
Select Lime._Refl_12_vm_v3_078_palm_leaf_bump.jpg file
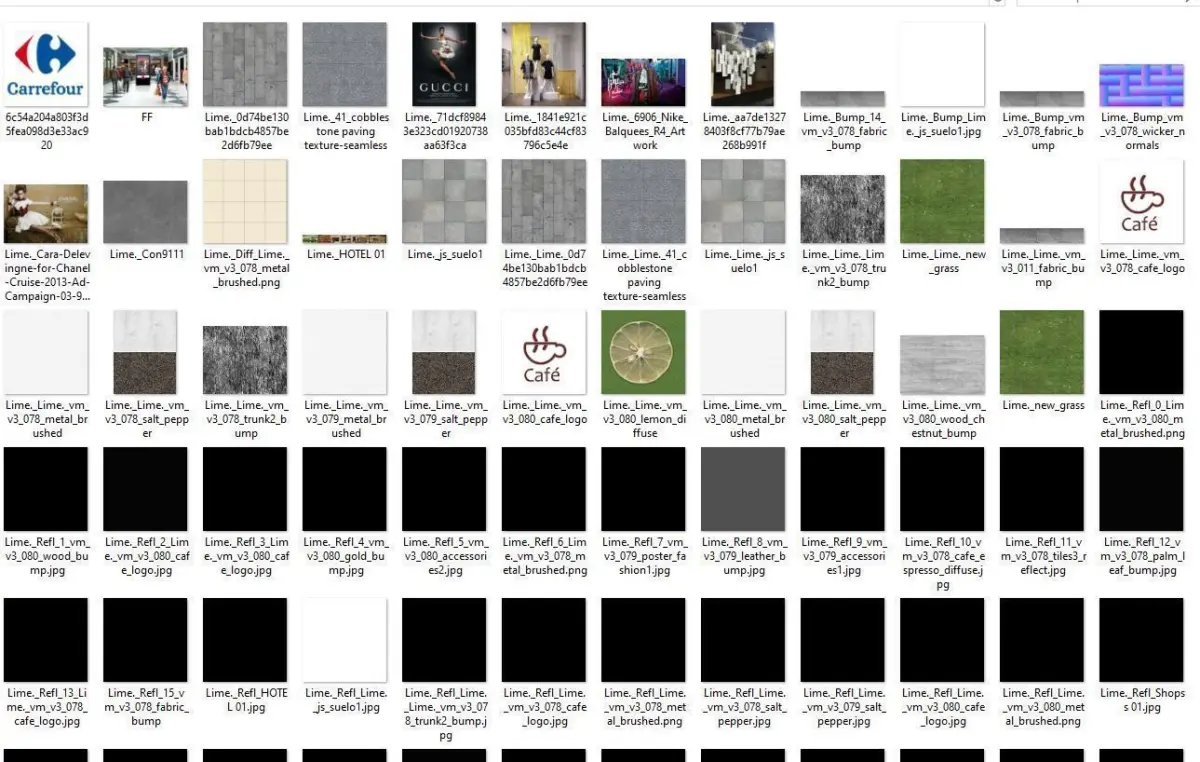pos(1142,489)
